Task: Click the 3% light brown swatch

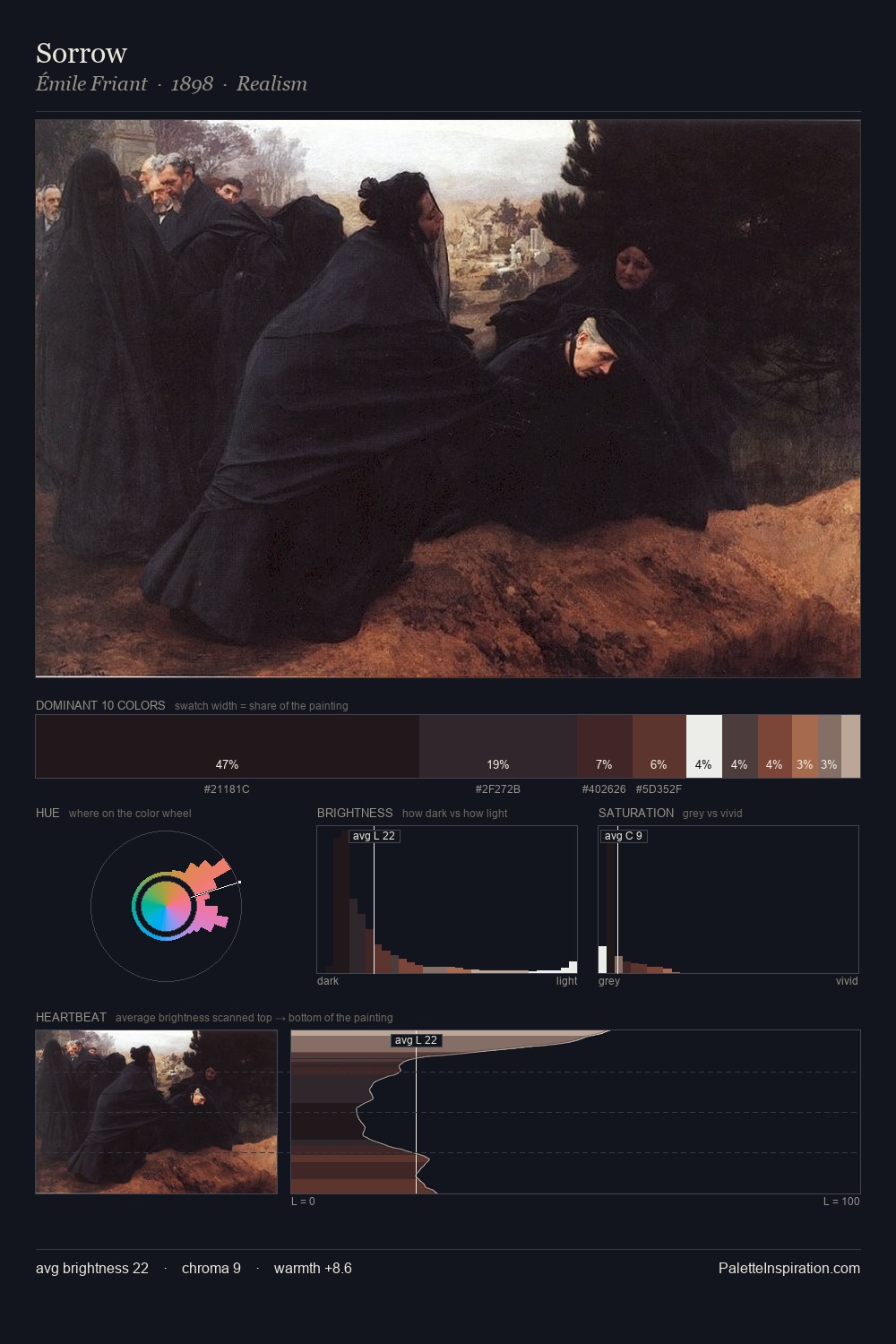Action: click(x=805, y=745)
